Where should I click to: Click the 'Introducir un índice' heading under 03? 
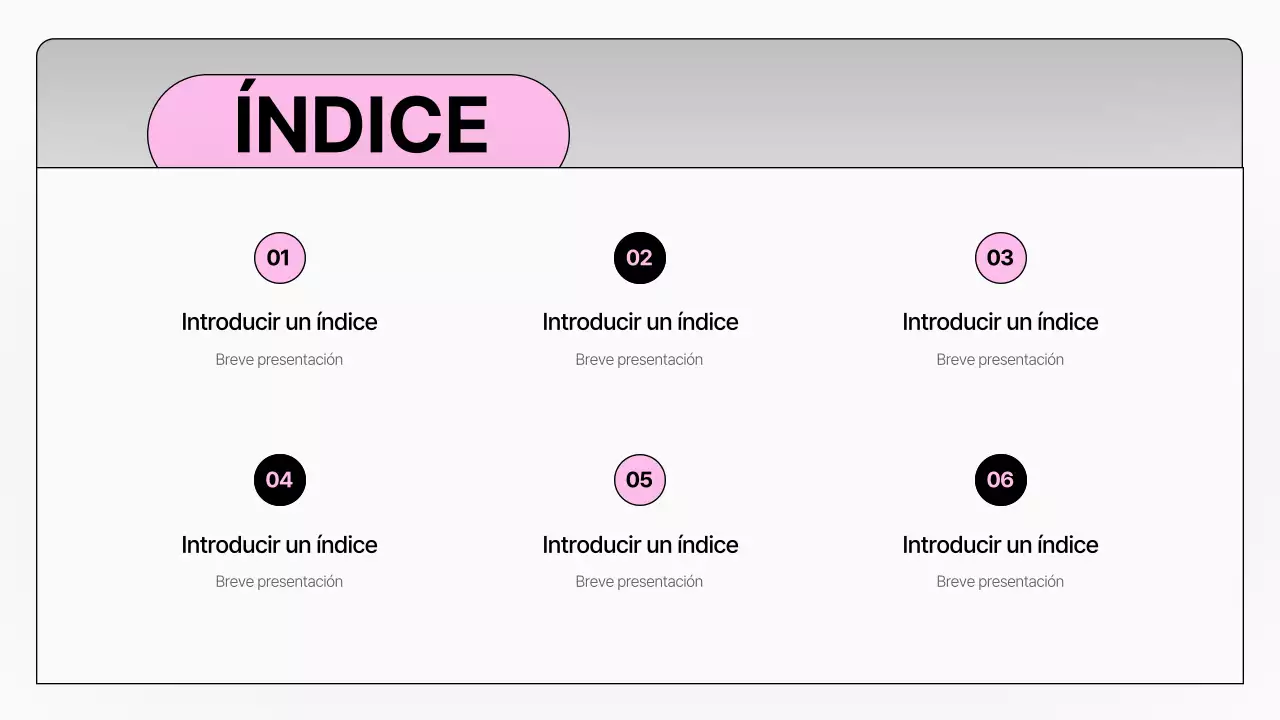tap(1000, 322)
